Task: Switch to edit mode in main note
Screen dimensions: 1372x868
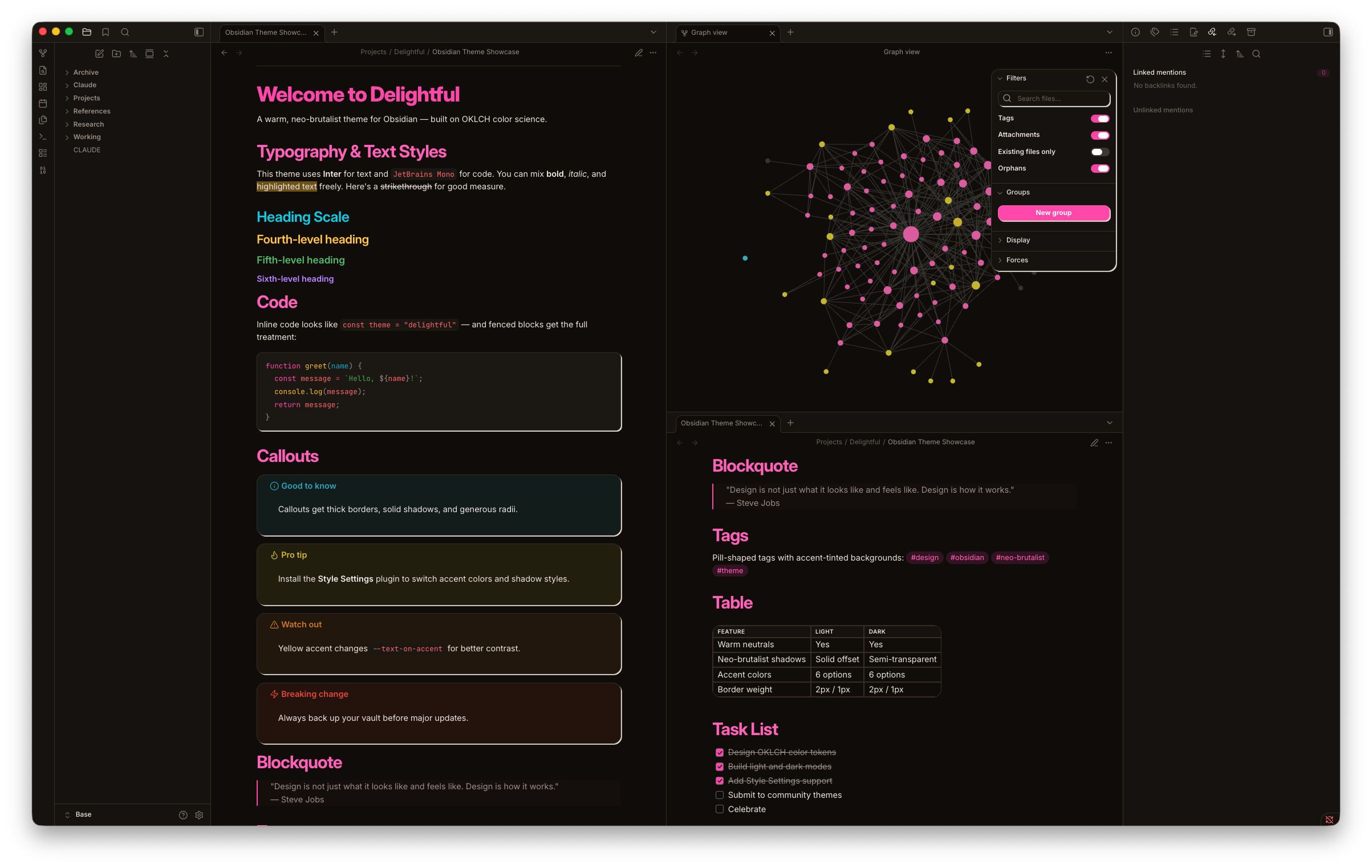Action: click(639, 52)
